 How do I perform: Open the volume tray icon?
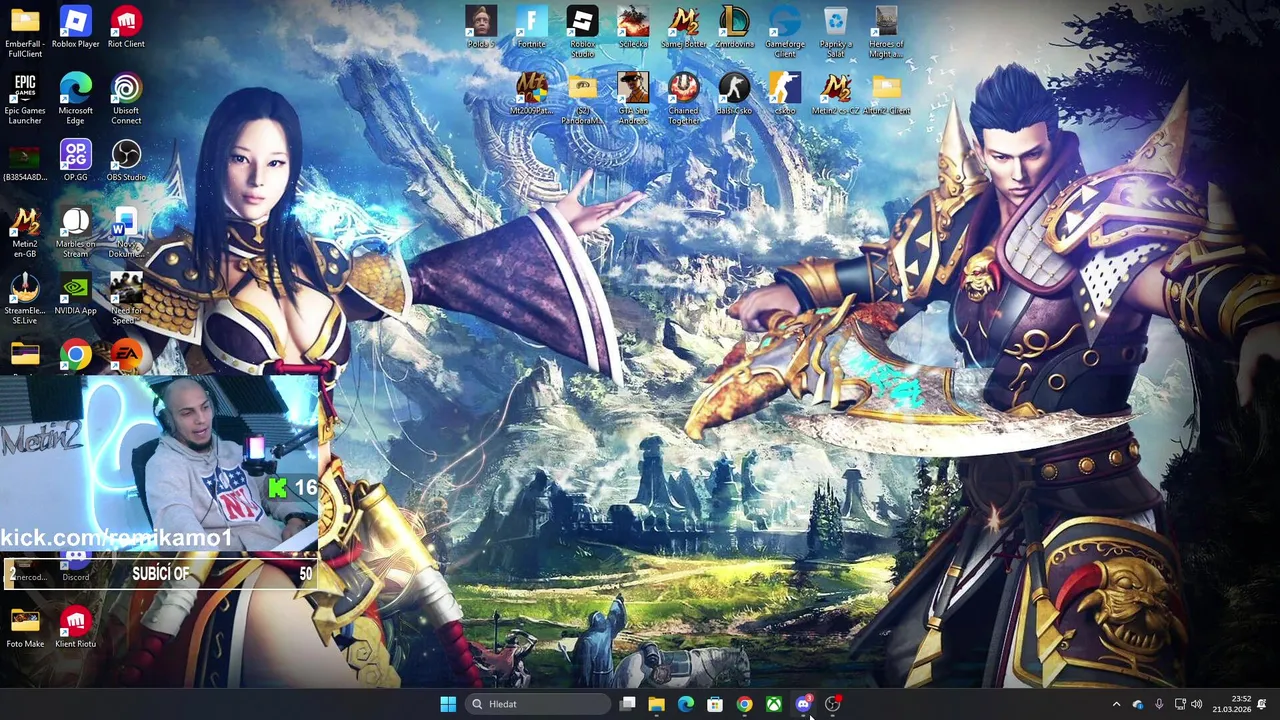1197,704
